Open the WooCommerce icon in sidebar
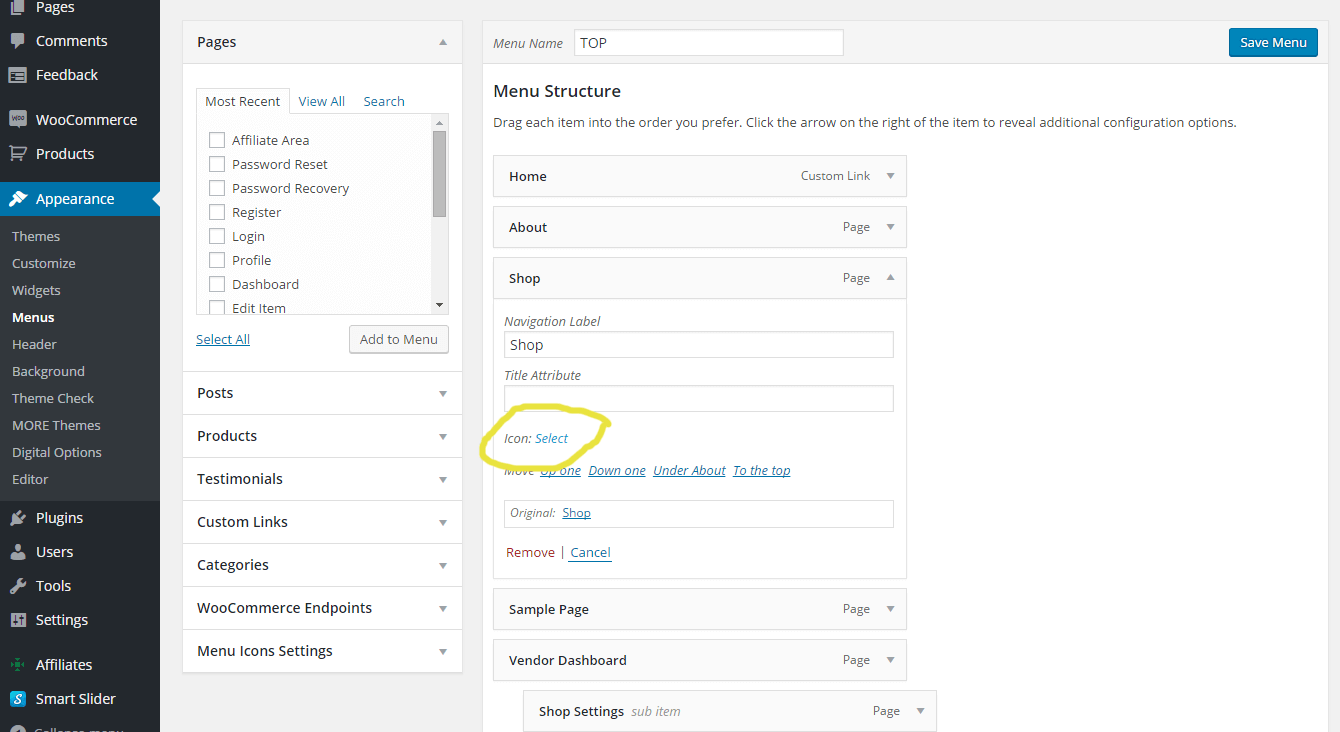 (x=17, y=119)
